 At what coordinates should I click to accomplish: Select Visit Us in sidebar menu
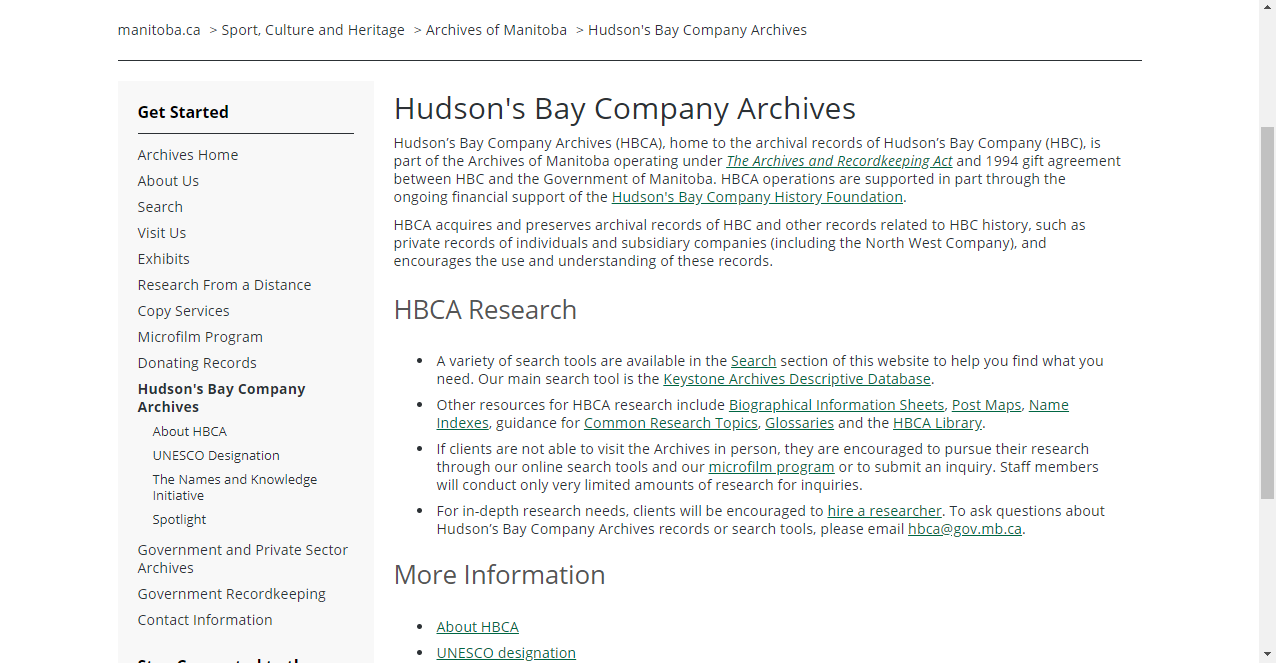pos(162,233)
